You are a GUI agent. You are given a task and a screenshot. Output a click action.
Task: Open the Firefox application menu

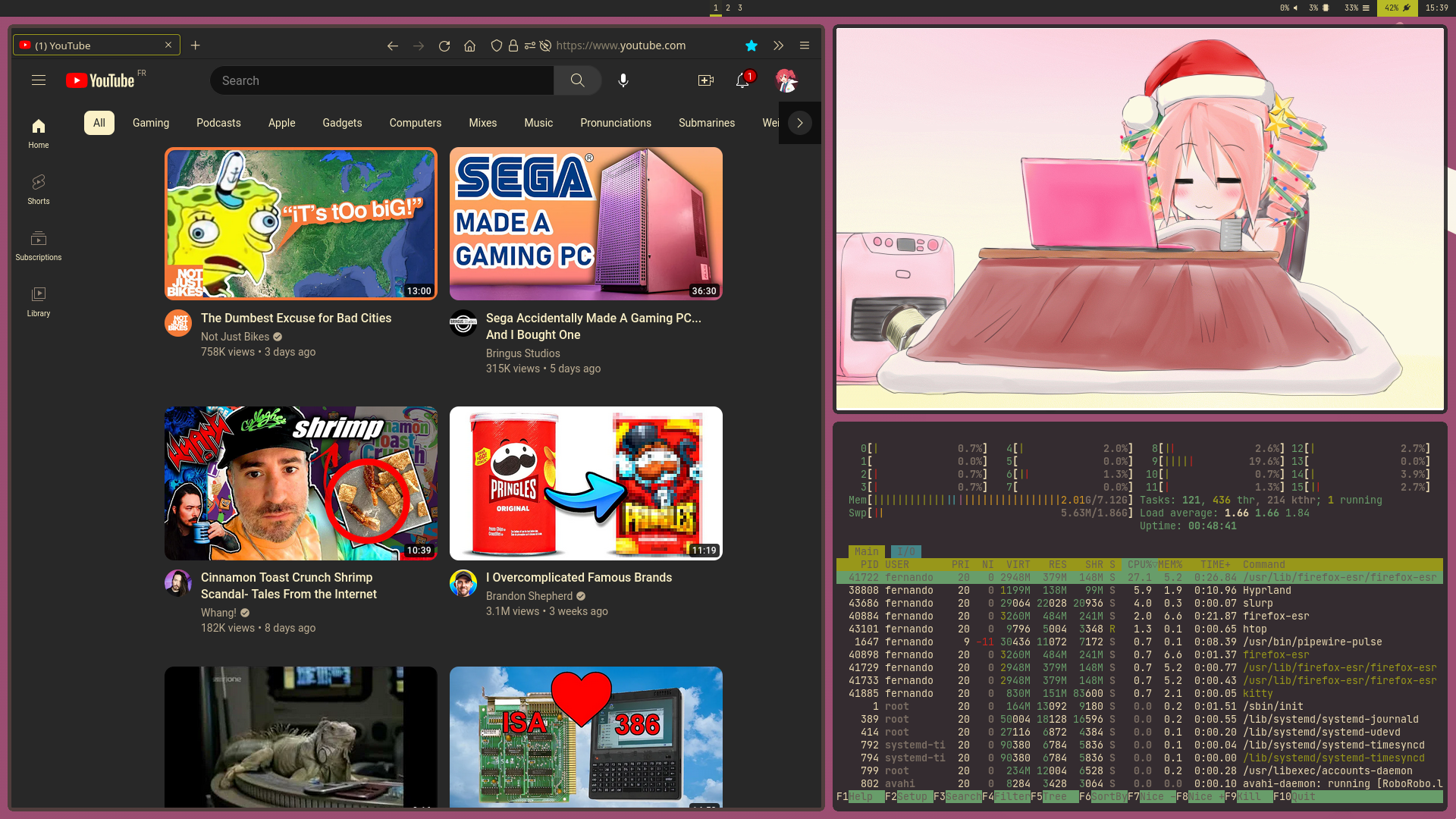[x=805, y=45]
